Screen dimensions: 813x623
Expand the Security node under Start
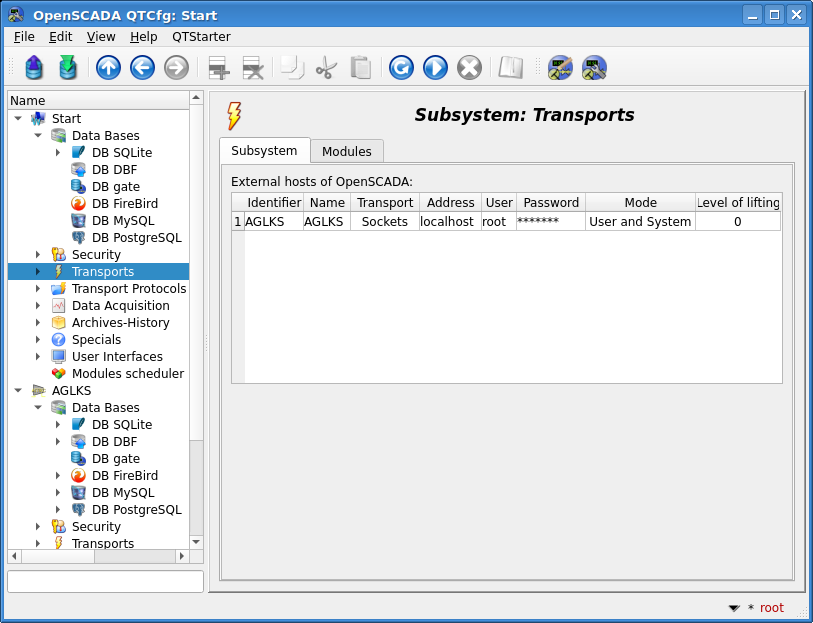38,255
